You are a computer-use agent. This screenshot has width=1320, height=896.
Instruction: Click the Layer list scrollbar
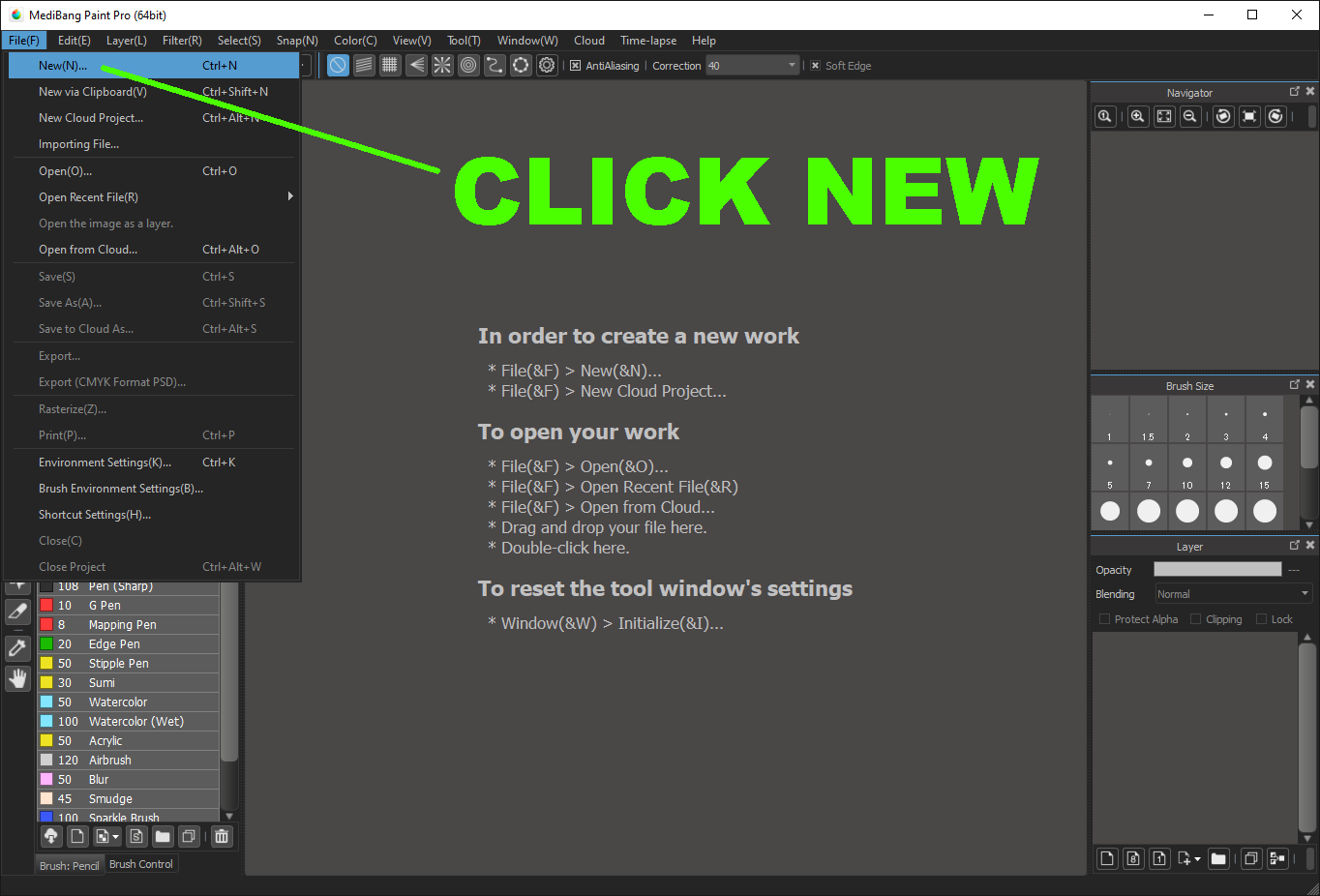(1306, 737)
